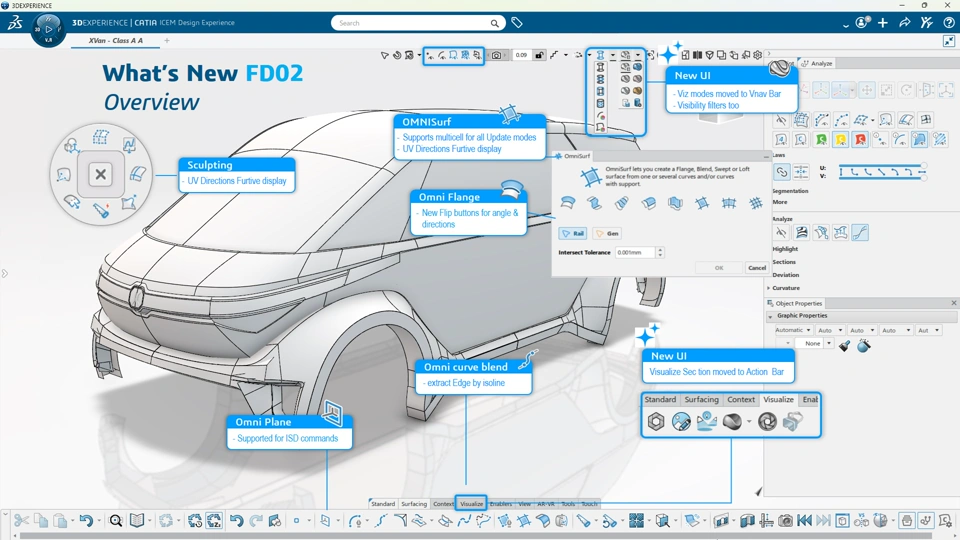Click the globe icon in bottom toolbar
This screenshot has height=540, width=960.
point(880,520)
